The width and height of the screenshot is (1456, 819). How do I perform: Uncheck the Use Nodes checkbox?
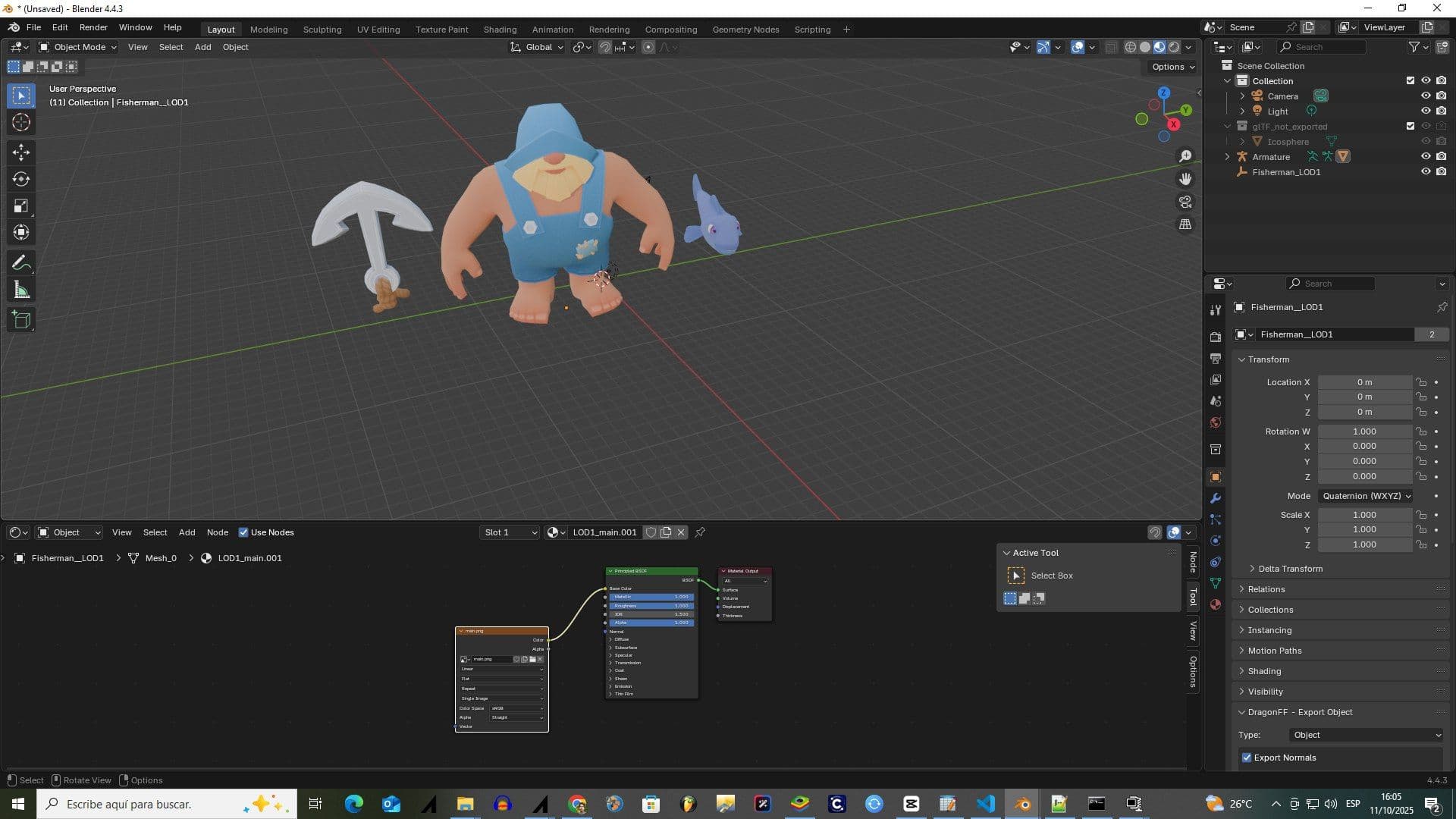coord(243,532)
